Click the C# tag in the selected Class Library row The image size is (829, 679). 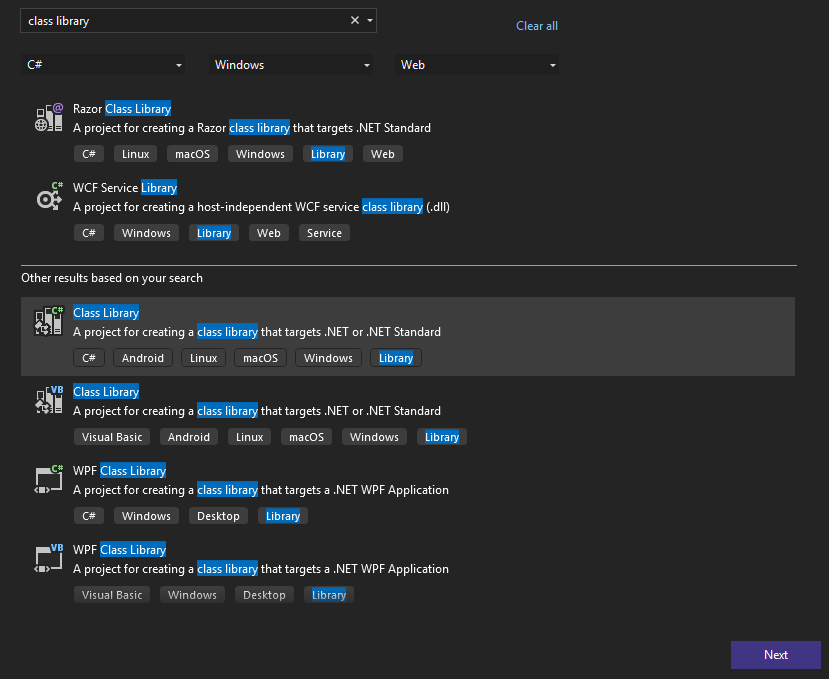point(89,358)
